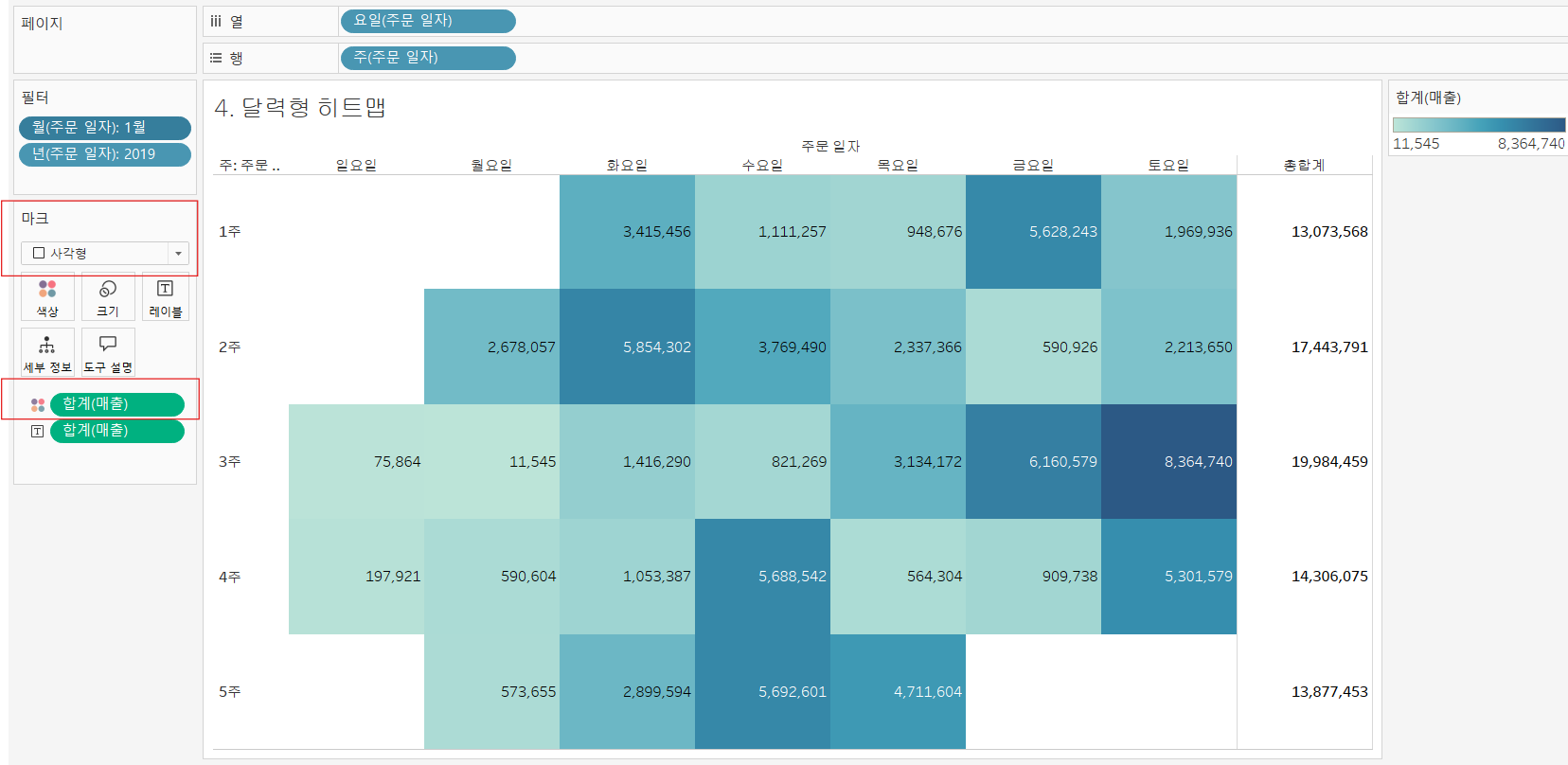The height and width of the screenshot is (765, 1568).
Task: Click the color dots icon beside 합계(매출)
Action: [x=38, y=404]
